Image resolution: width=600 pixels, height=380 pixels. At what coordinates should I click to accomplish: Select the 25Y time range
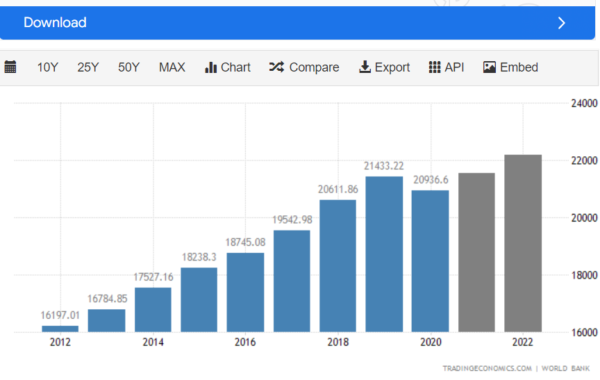click(x=88, y=67)
